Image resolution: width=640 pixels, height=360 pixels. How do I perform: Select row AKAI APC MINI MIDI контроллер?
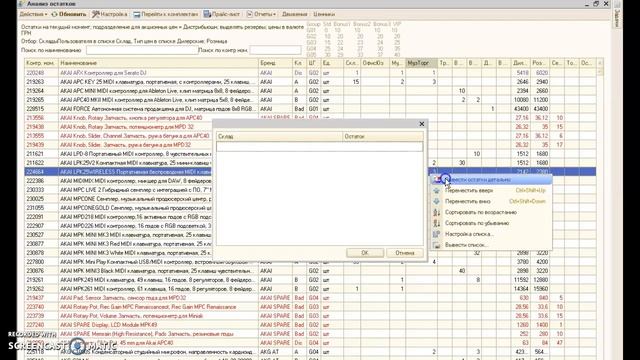pos(310,91)
